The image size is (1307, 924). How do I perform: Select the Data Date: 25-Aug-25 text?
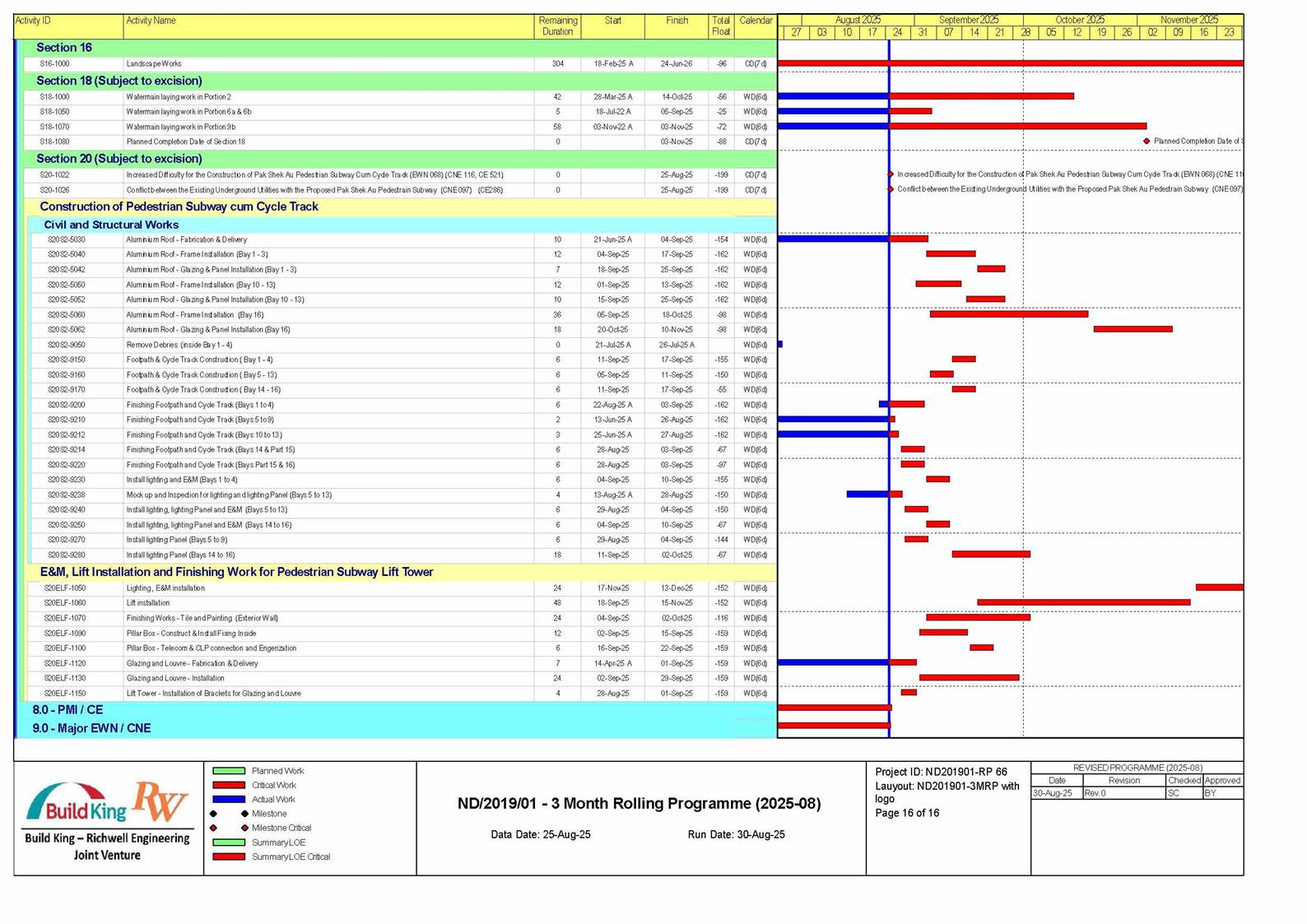click(541, 834)
